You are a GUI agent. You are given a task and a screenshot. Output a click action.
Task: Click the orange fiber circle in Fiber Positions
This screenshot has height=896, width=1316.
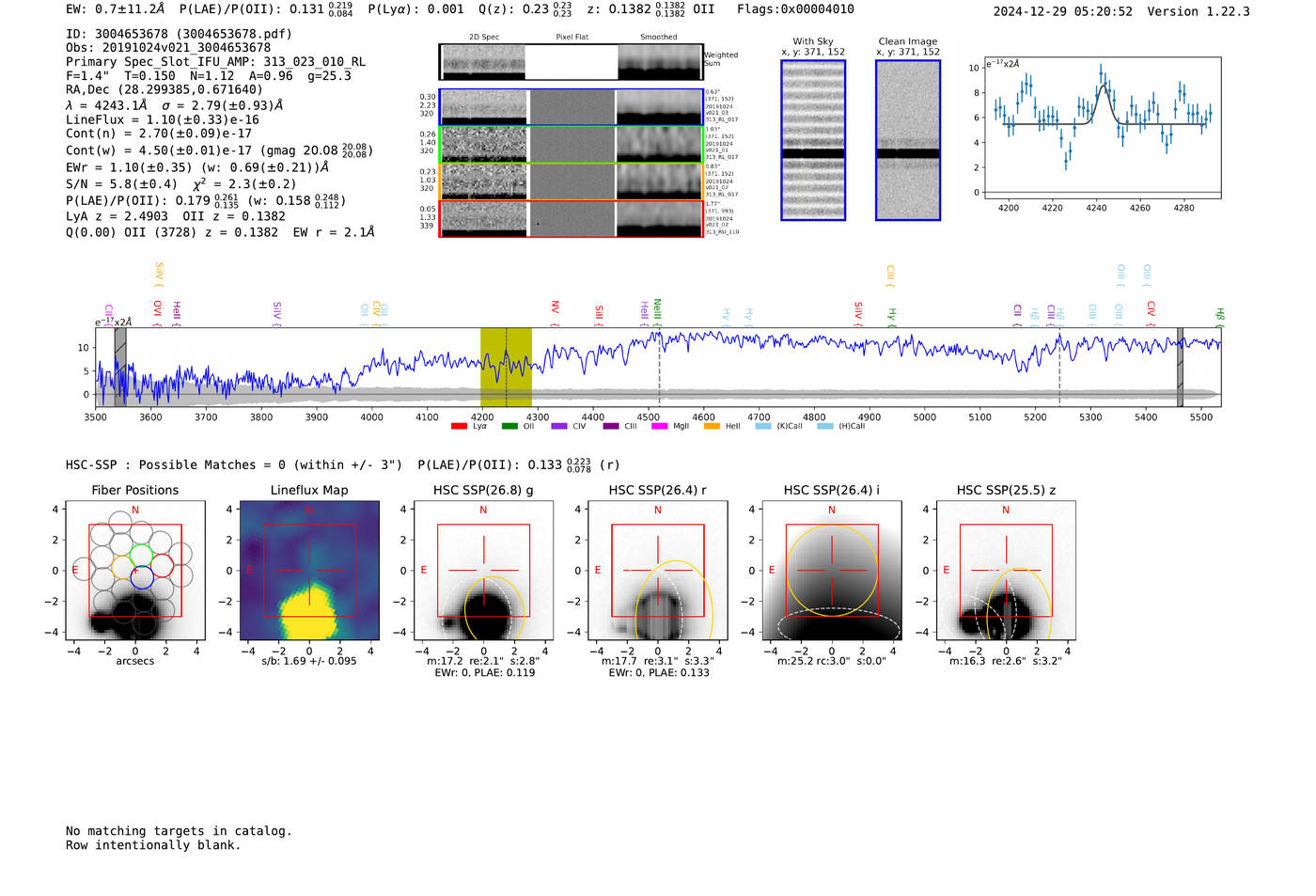pyautogui.click(x=122, y=566)
